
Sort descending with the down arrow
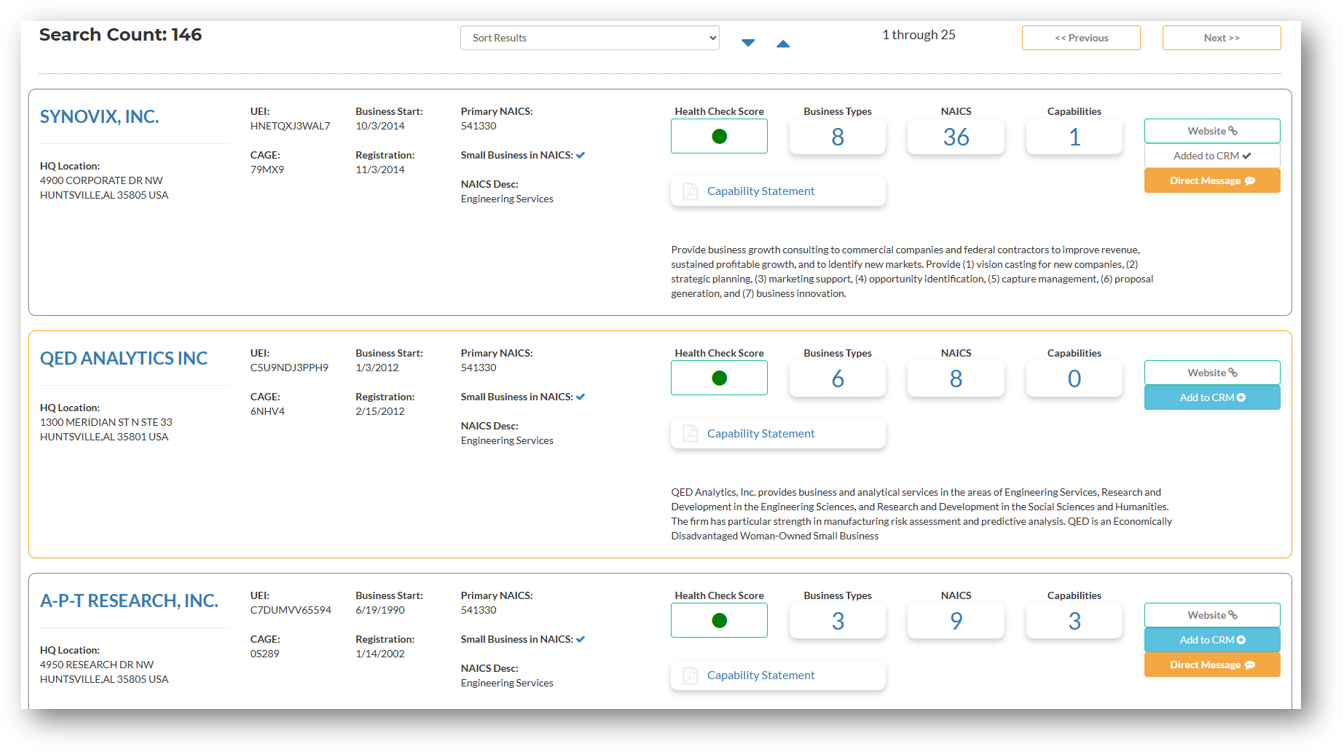(748, 43)
